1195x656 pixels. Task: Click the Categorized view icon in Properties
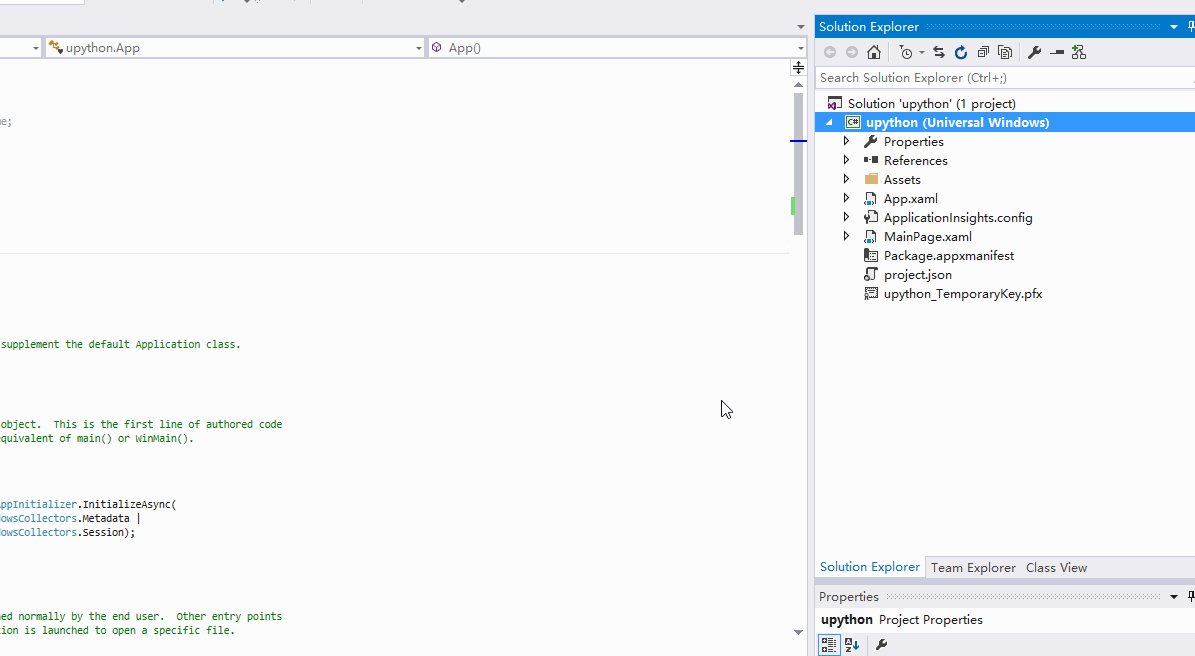[829, 645]
